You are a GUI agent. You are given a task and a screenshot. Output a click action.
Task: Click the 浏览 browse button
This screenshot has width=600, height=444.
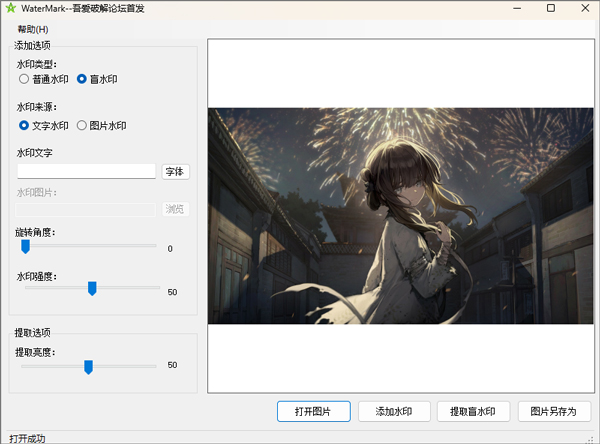coord(175,209)
